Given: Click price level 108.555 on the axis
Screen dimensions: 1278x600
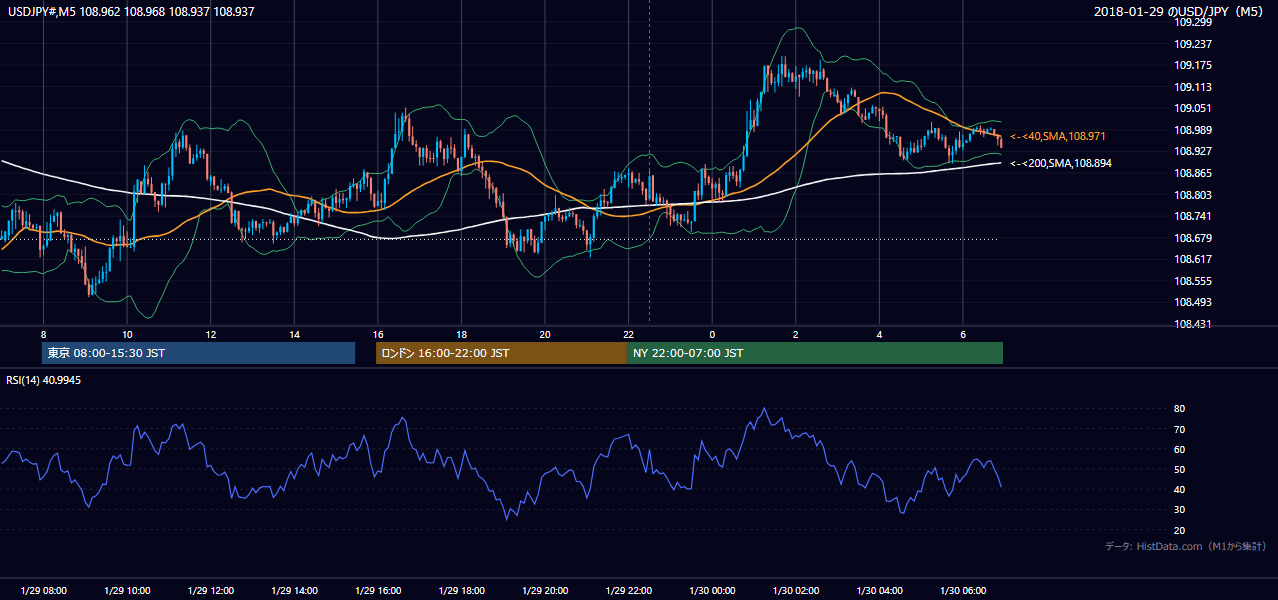Looking at the screenshot, I should 1193,281.
